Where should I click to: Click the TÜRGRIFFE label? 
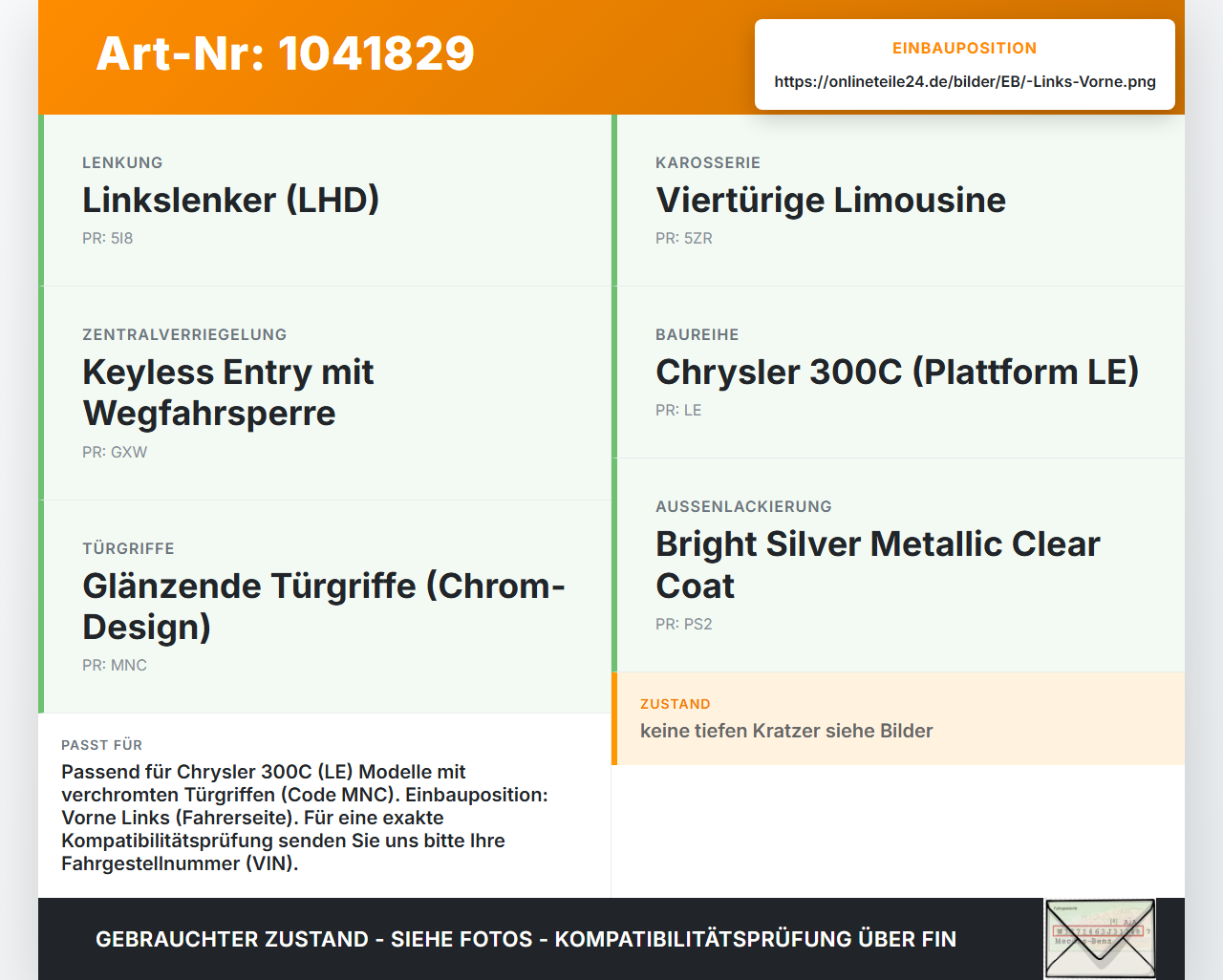pos(128,548)
